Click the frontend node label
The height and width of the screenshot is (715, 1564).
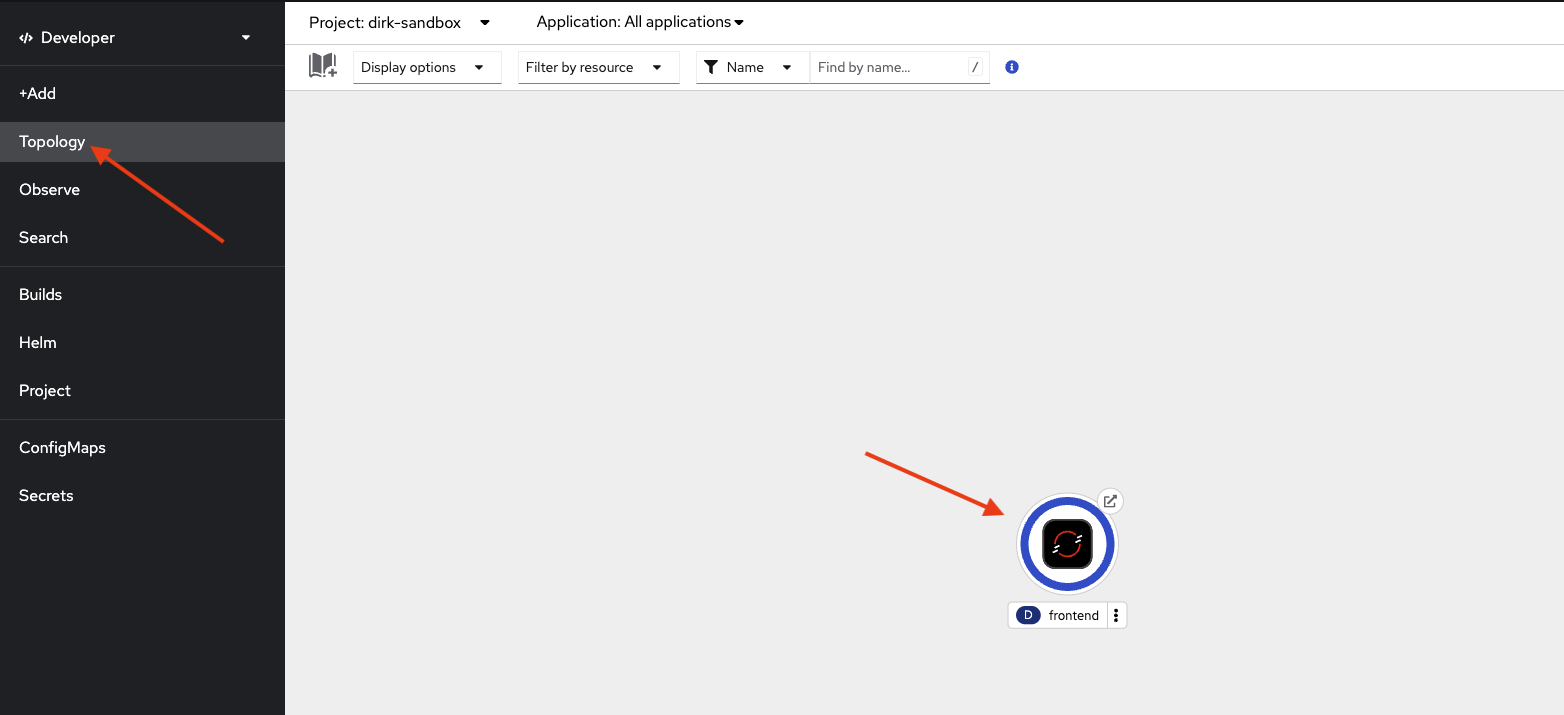[x=1074, y=616]
